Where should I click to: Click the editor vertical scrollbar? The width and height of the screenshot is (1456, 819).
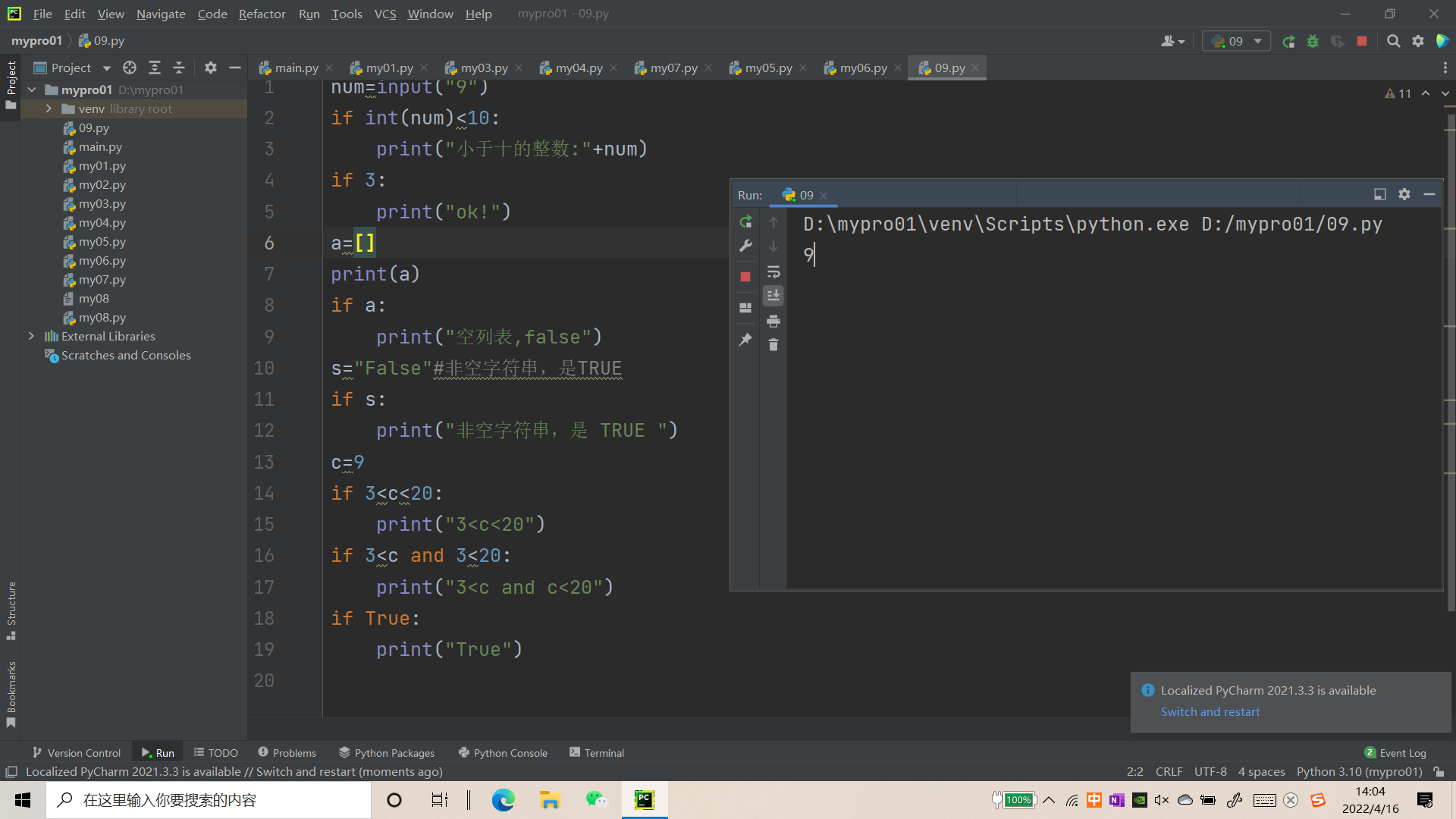click(x=1451, y=364)
